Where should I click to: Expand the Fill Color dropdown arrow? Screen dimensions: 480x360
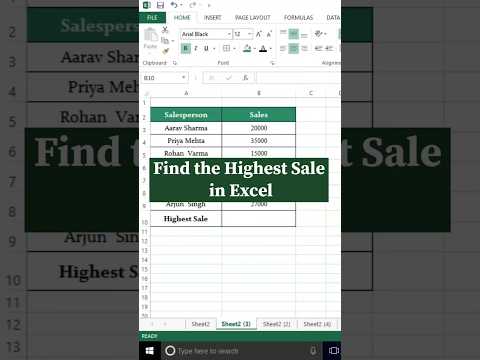(255, 49)
